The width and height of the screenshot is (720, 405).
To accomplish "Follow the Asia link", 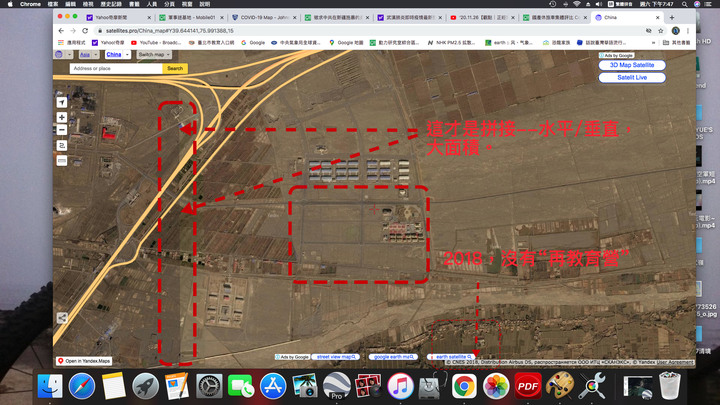I will [85, 54].
